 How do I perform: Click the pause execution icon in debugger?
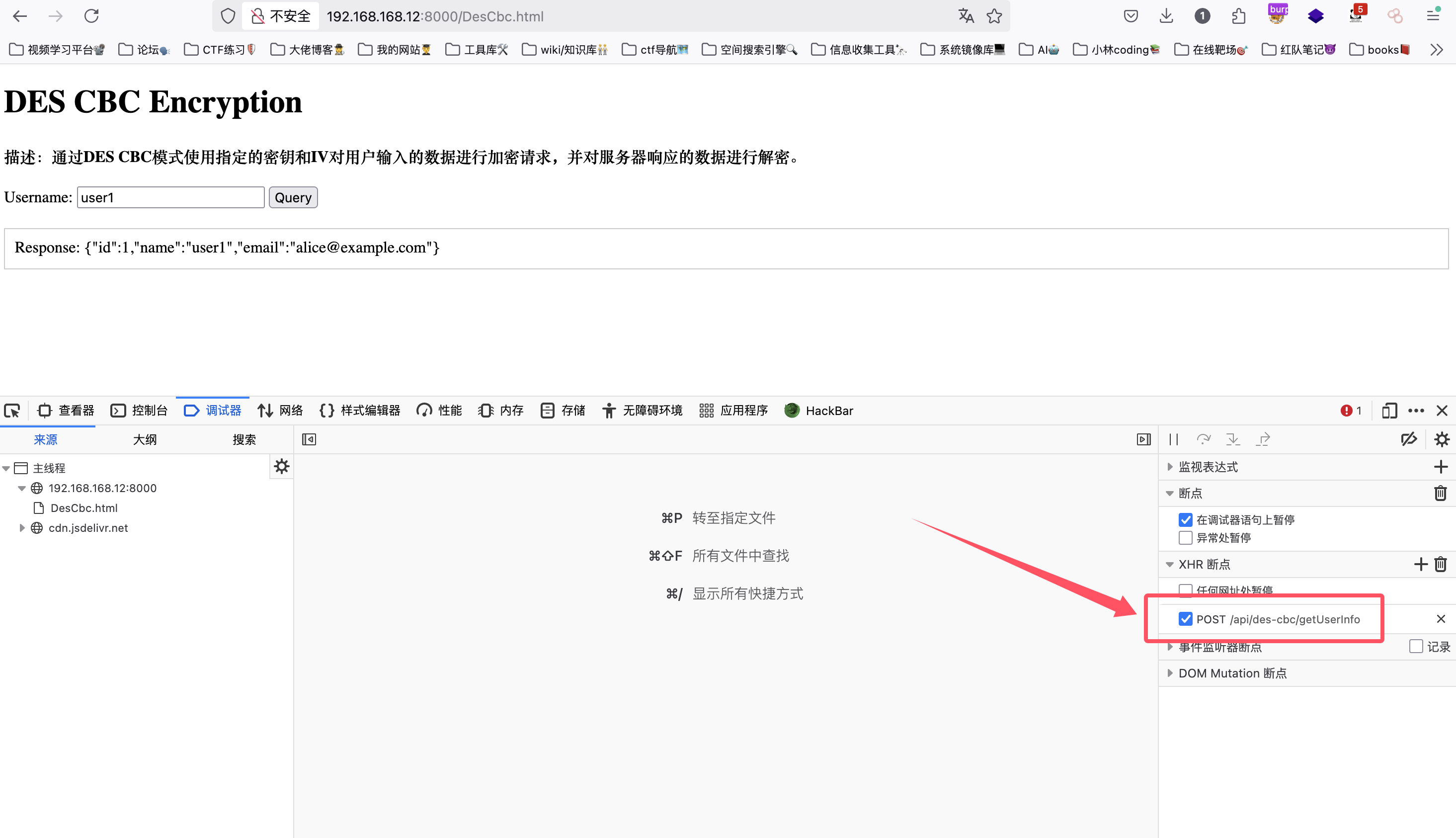[1174, 440]
